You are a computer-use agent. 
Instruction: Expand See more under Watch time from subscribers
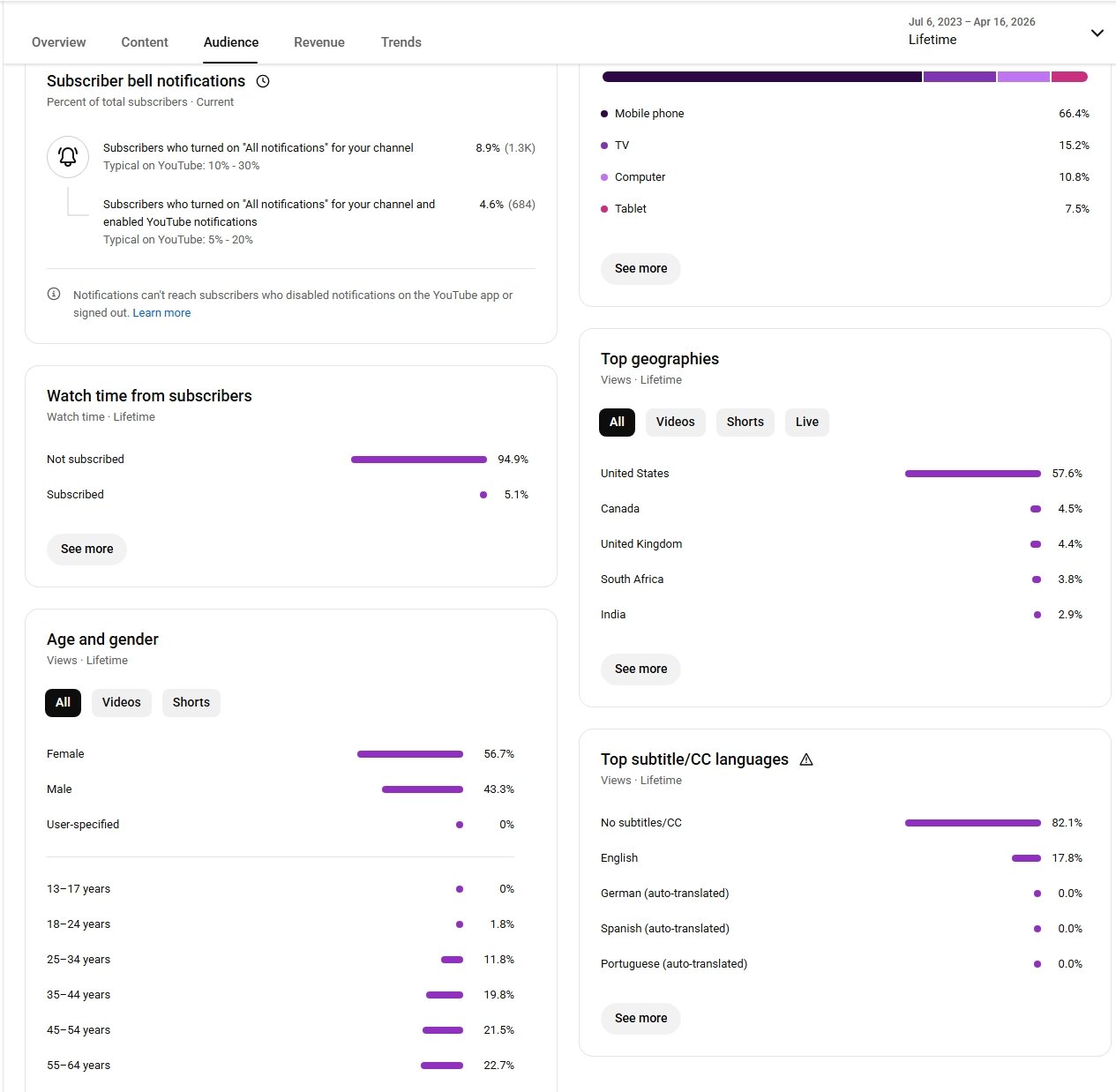click(x=86, y=549)
